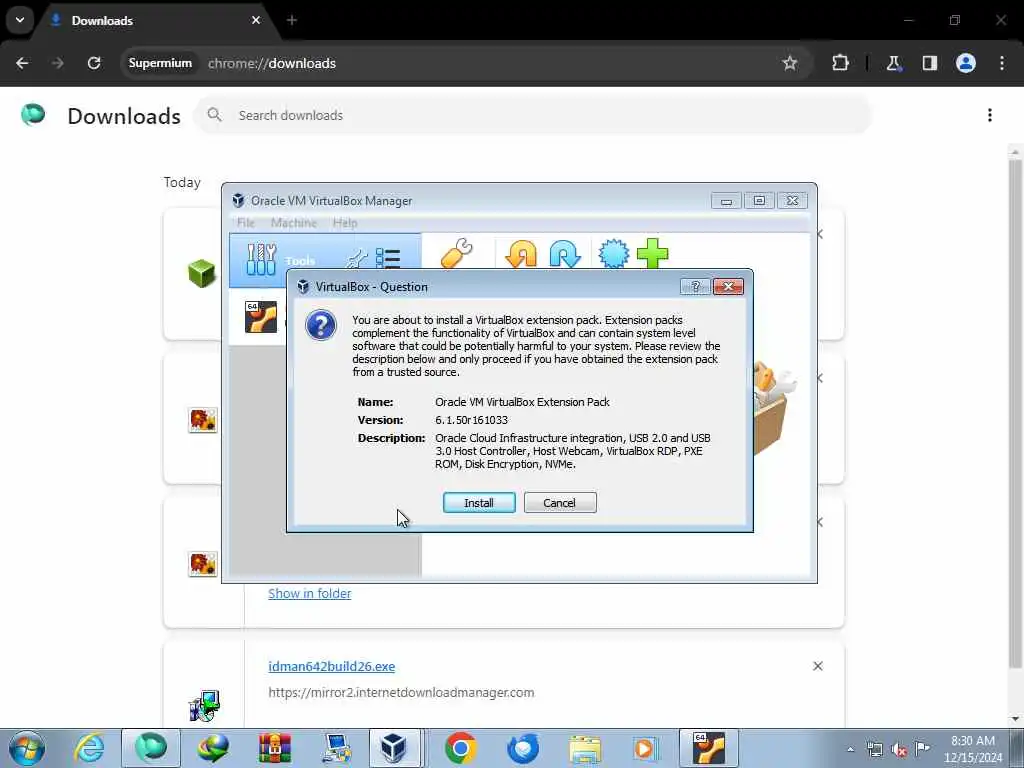
Task: Toggle the browser side panel
Action: (930, 63)
